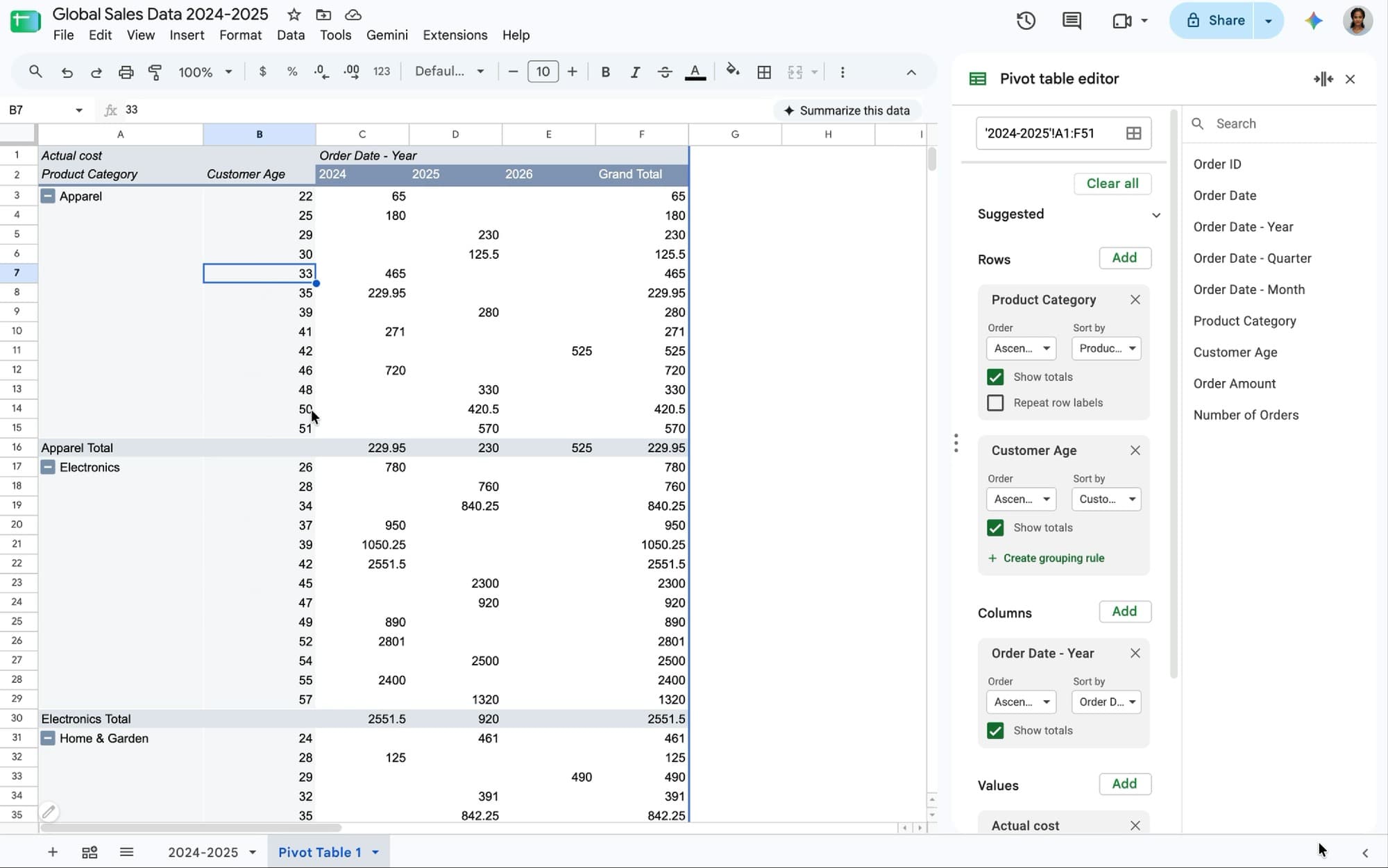This screenshot has width=1388, height=868.
Task: Uncheck Show totals under Customer Age
Action: tap(995, 528)
